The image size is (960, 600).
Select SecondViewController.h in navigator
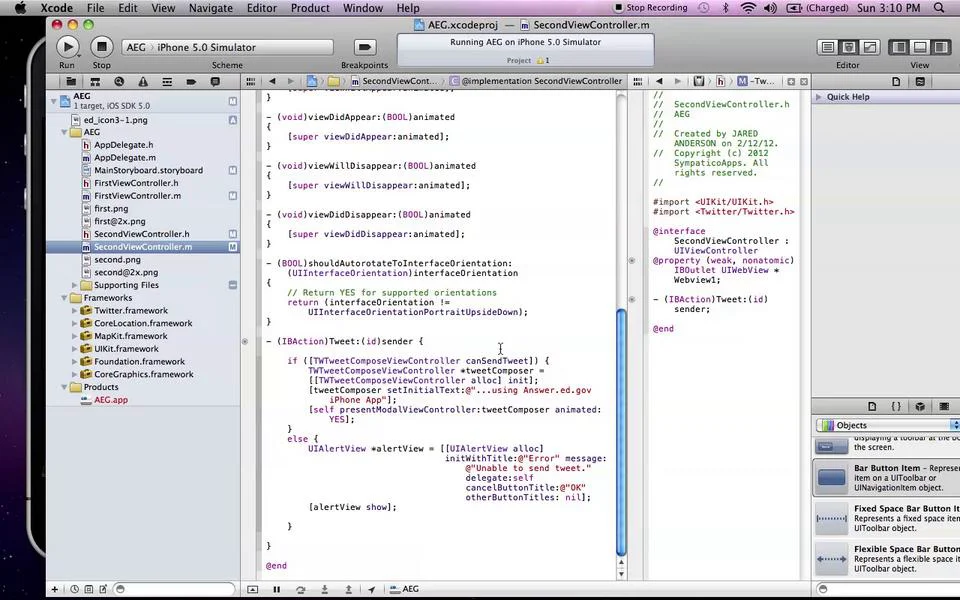tap(141, 234)
